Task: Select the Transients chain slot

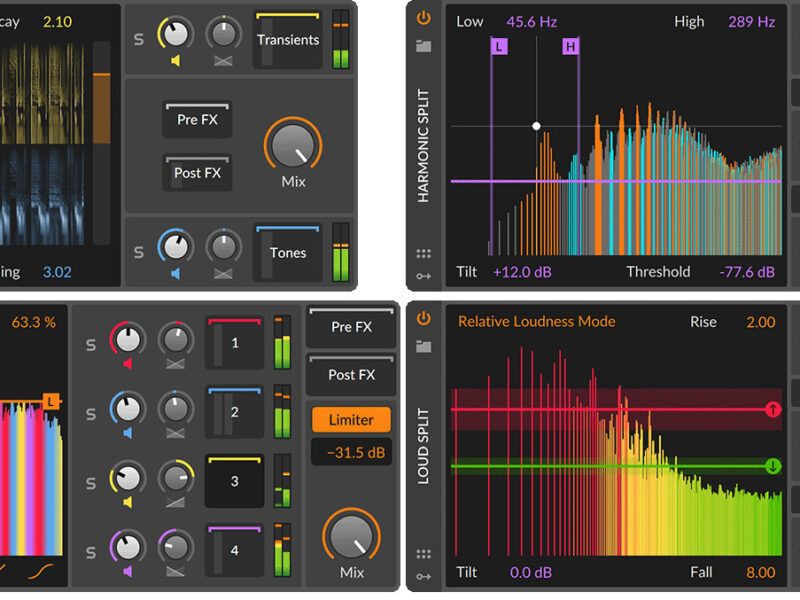Action: 288,40
